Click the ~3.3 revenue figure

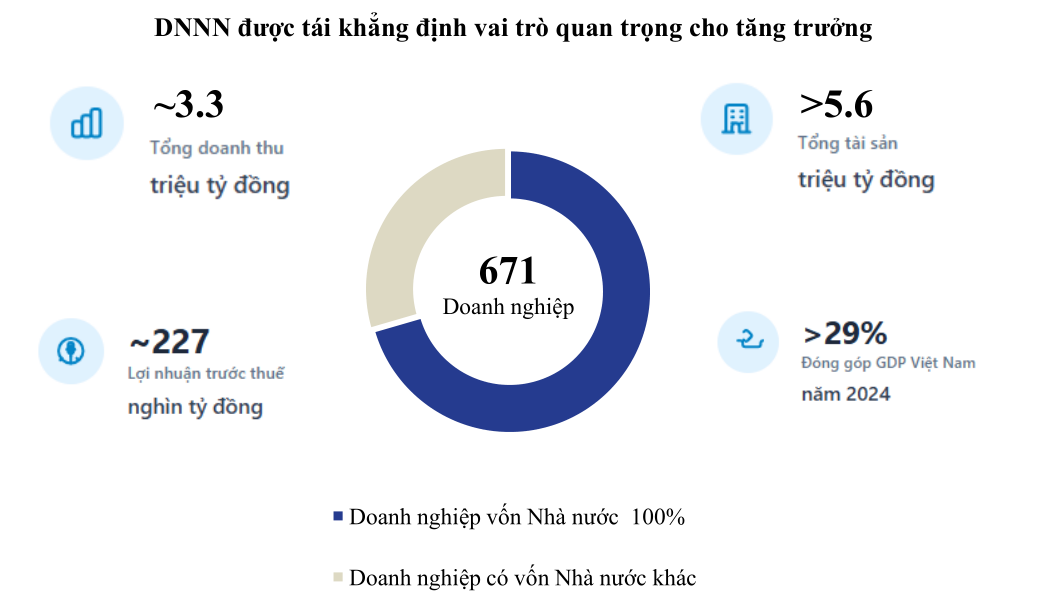pos(187,104)
